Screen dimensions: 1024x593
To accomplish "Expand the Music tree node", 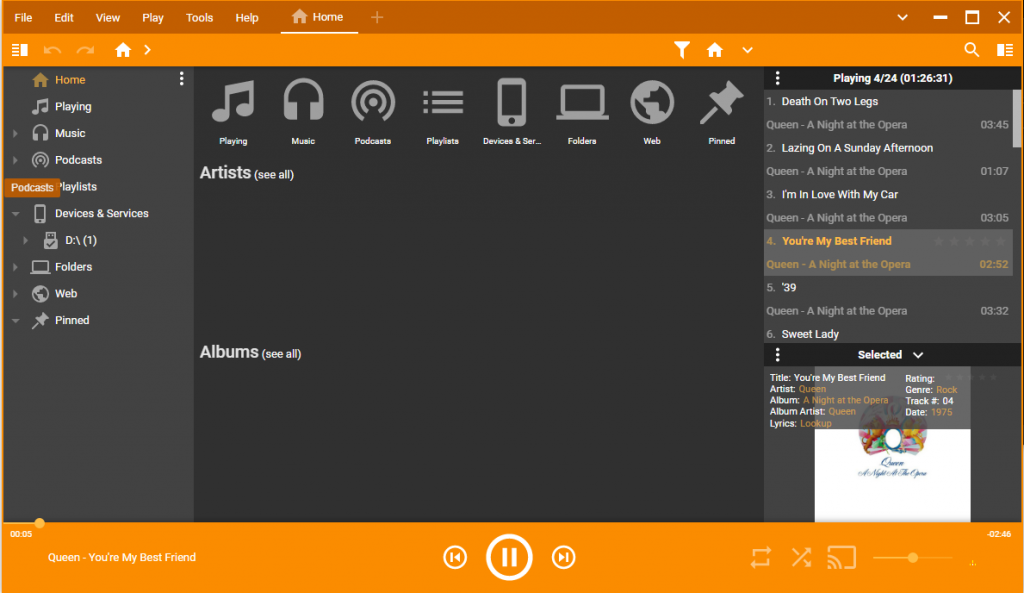I will [16, 133].
